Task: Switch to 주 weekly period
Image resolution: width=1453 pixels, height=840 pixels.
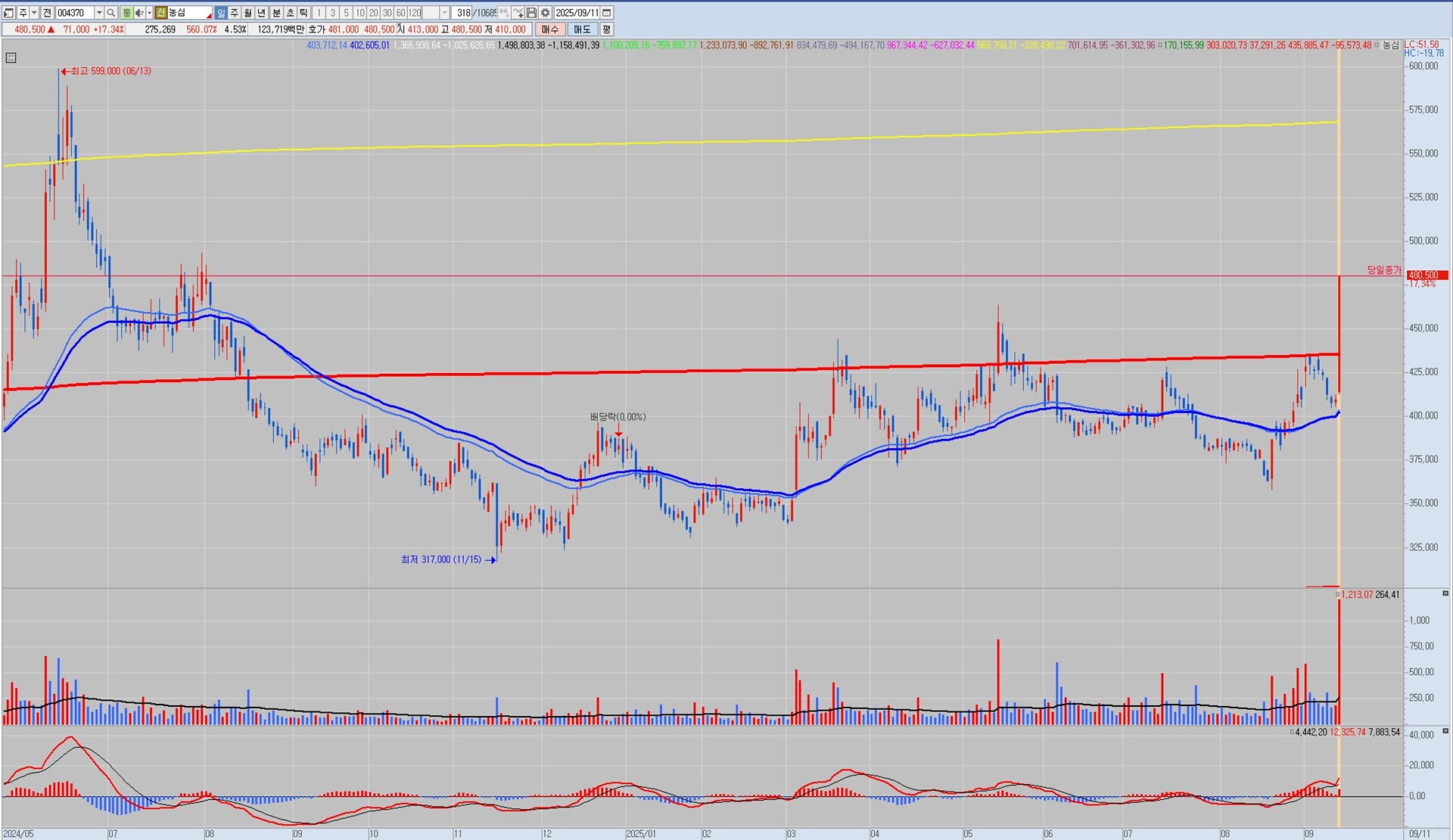Action: click(x=235, y=13)
